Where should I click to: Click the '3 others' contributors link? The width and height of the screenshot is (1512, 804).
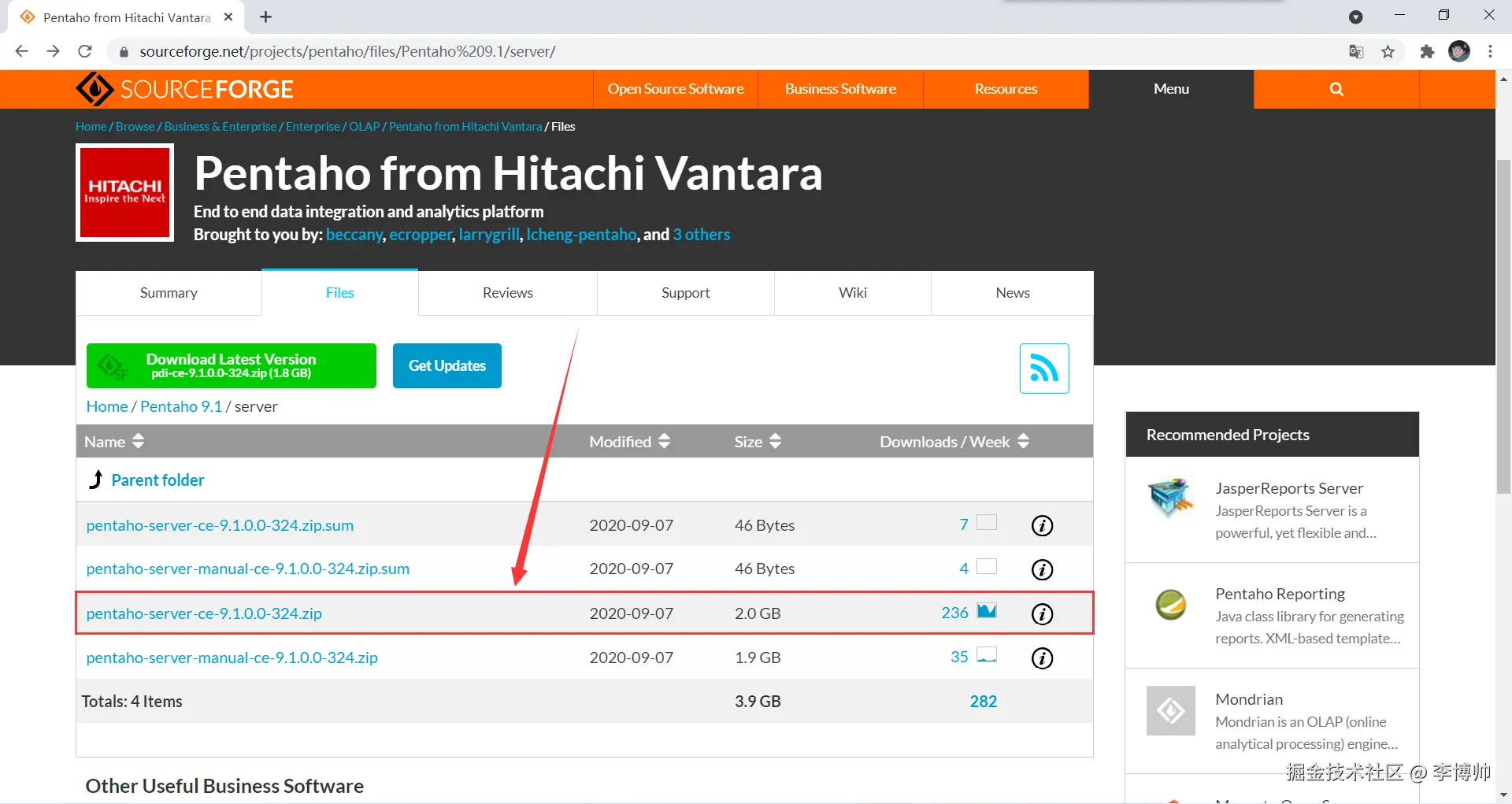(x=702, y=235)
